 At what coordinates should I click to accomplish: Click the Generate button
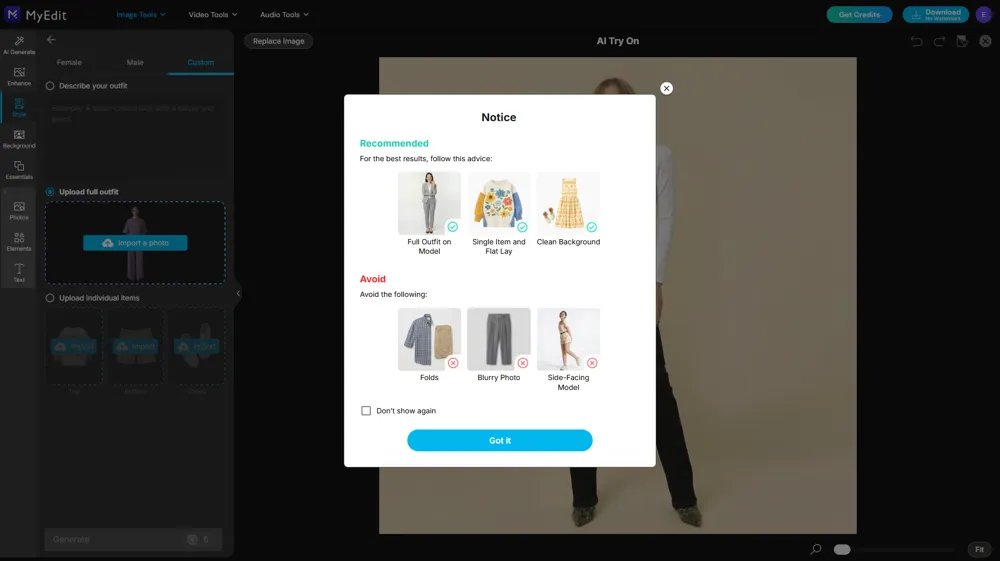pos(133,539)
